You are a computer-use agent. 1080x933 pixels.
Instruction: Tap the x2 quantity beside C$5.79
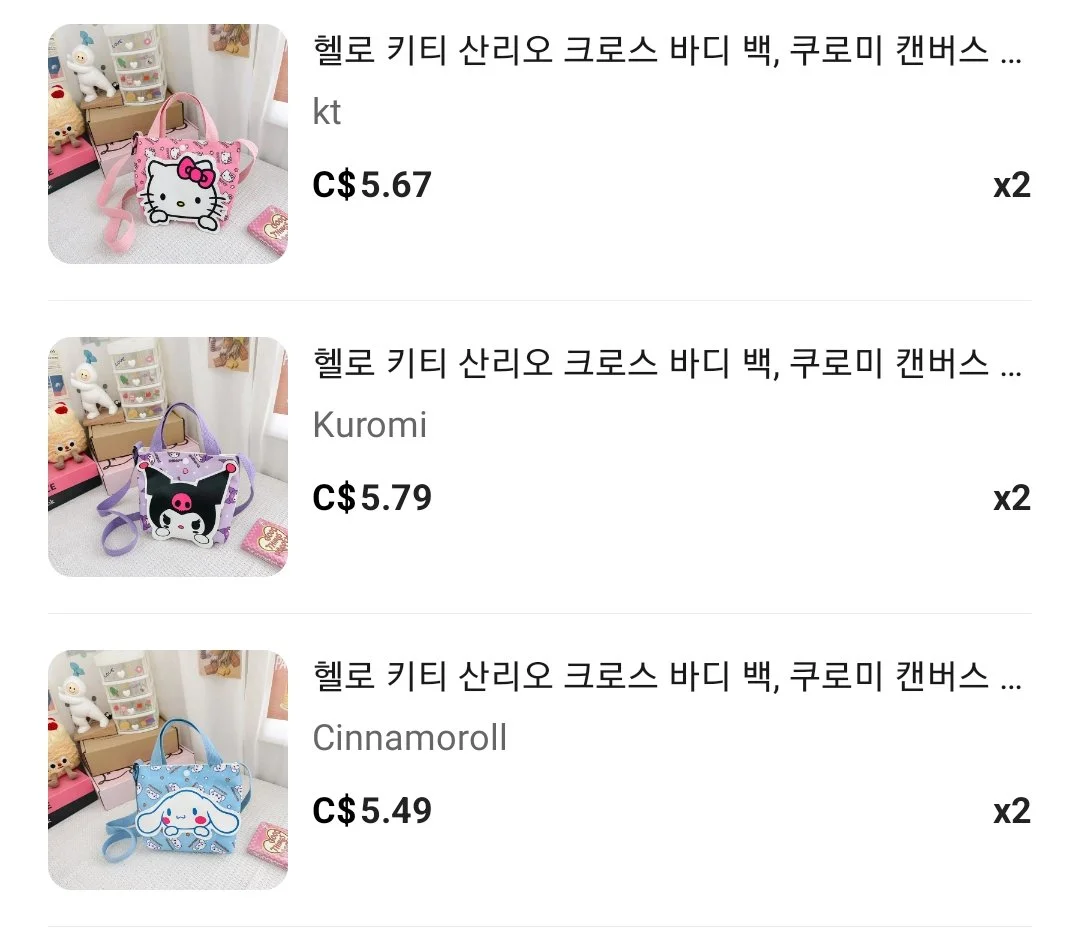[x=1012, y=498]
